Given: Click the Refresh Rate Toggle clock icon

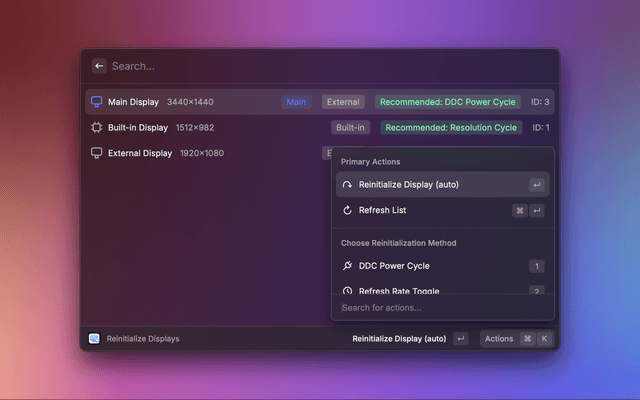Looking at the screenshot, I should point(348,291).
